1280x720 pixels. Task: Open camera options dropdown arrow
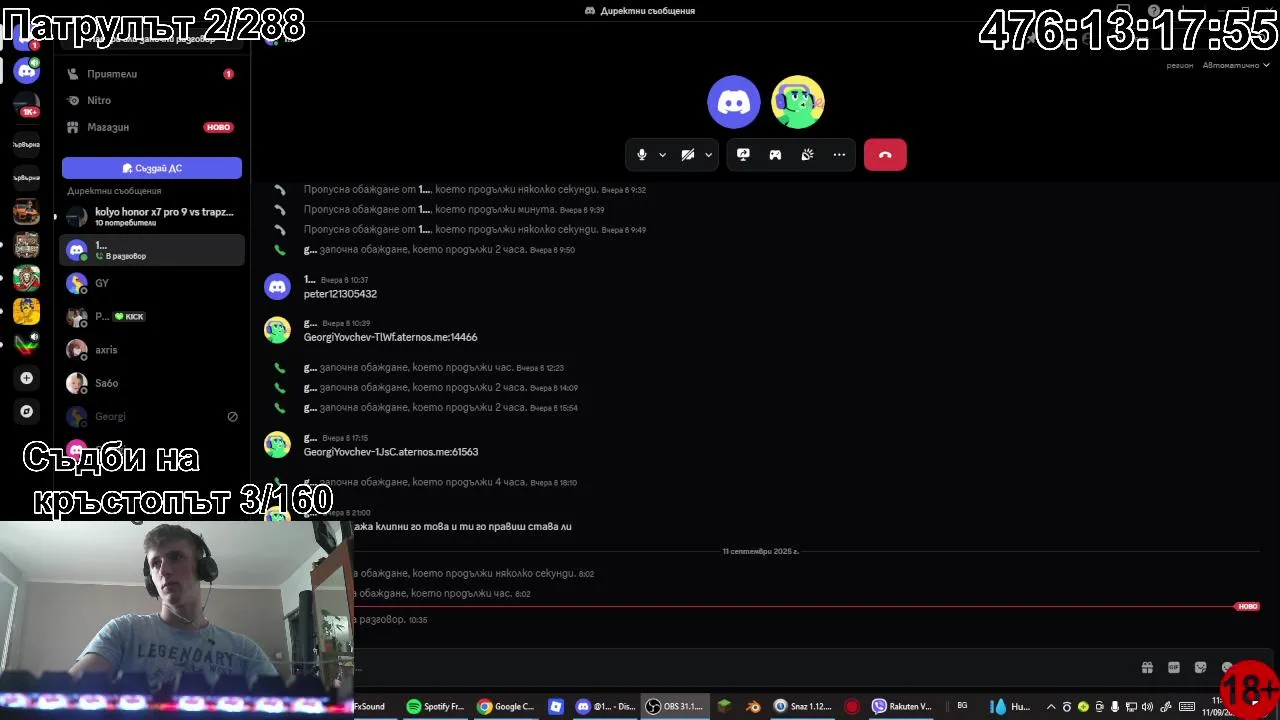708,155
